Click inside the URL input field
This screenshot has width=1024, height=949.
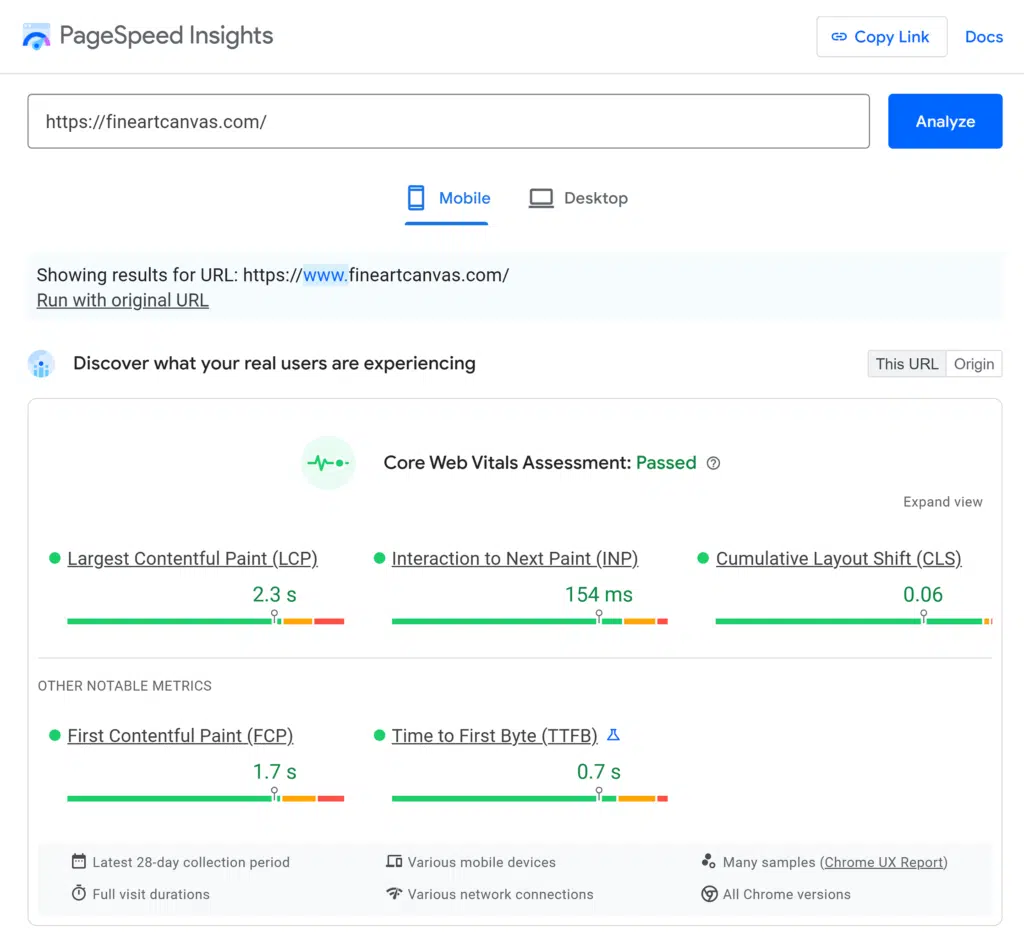point(448,121)
